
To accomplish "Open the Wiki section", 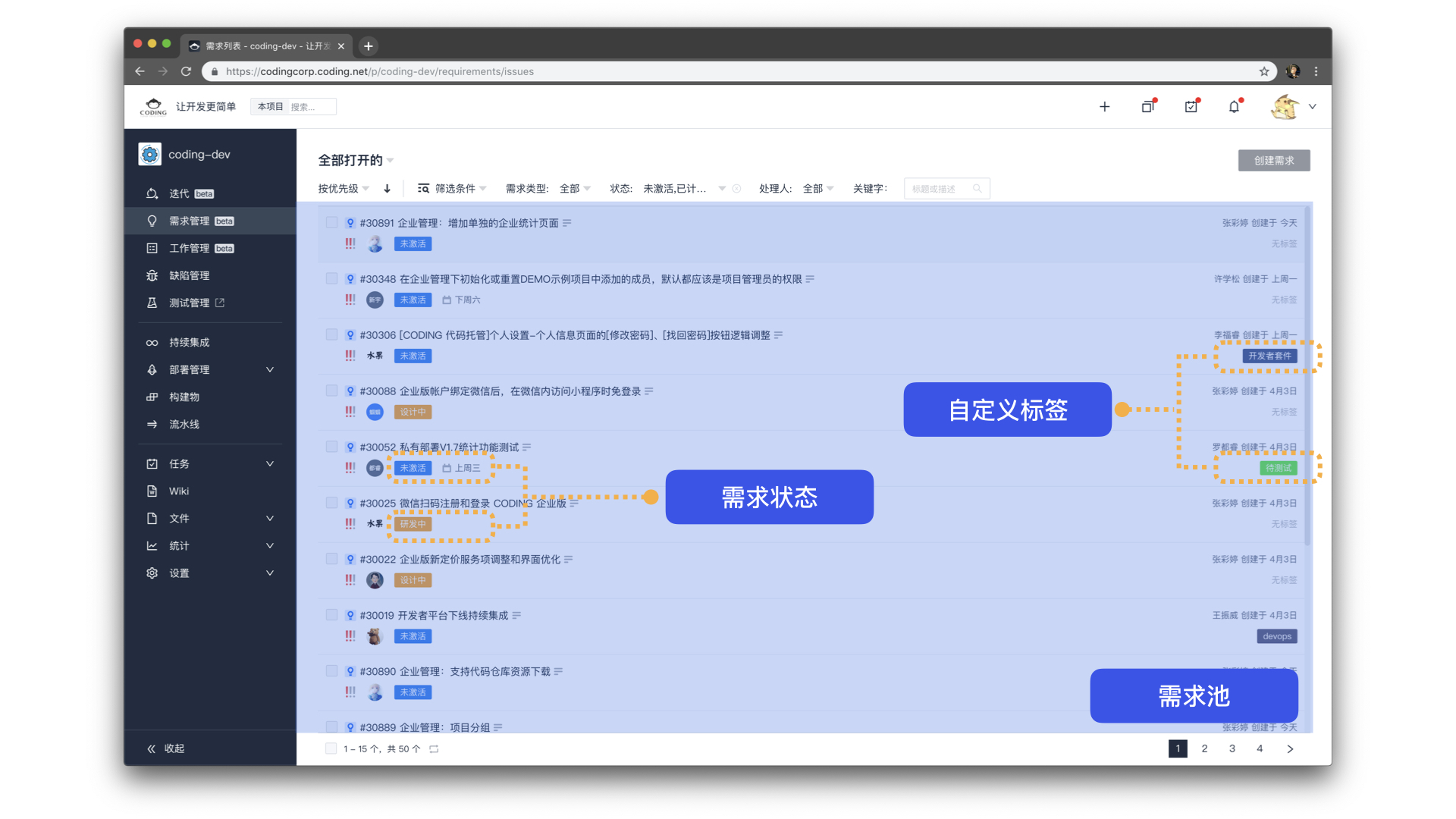I will point(178,491).
